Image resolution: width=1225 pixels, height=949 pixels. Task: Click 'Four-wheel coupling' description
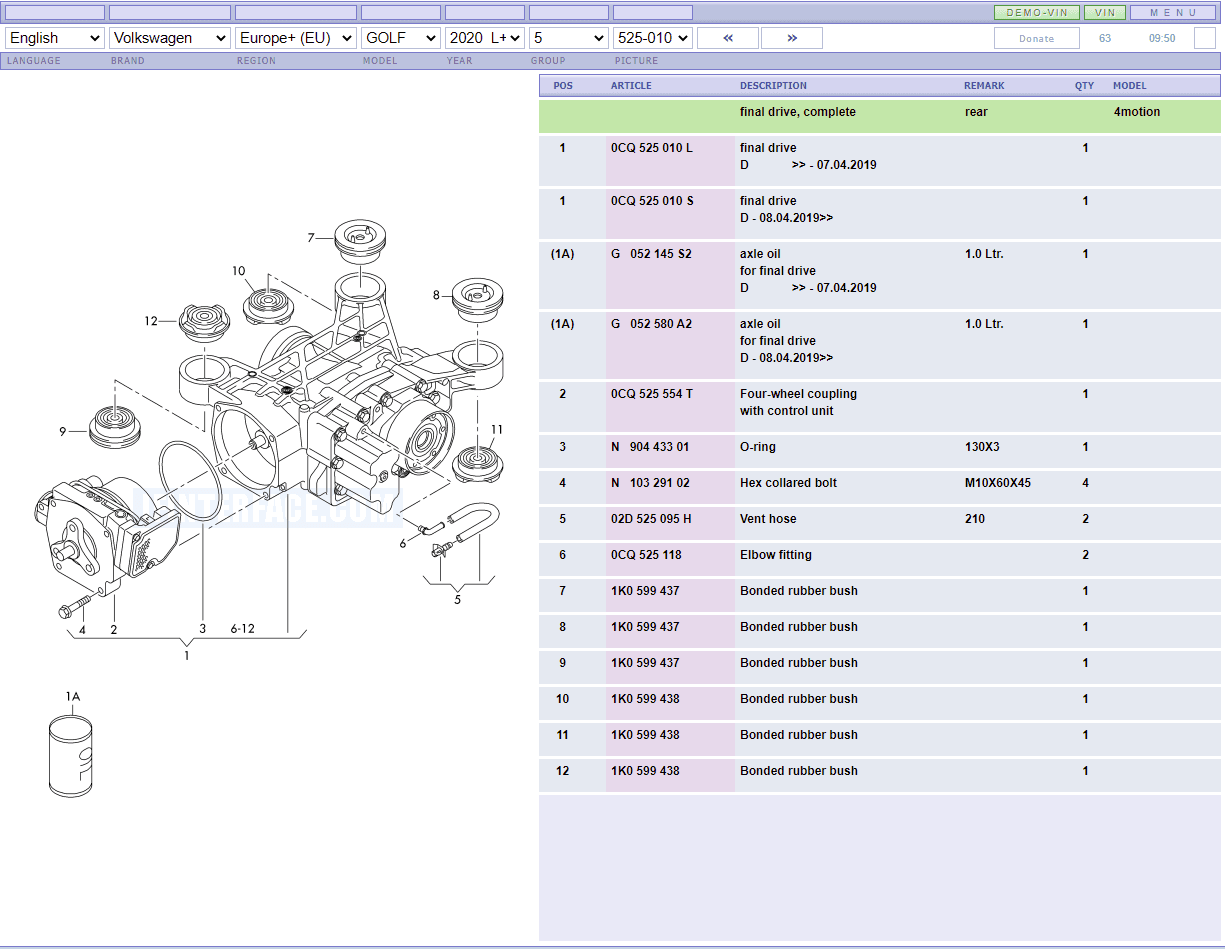click(798, 394)
